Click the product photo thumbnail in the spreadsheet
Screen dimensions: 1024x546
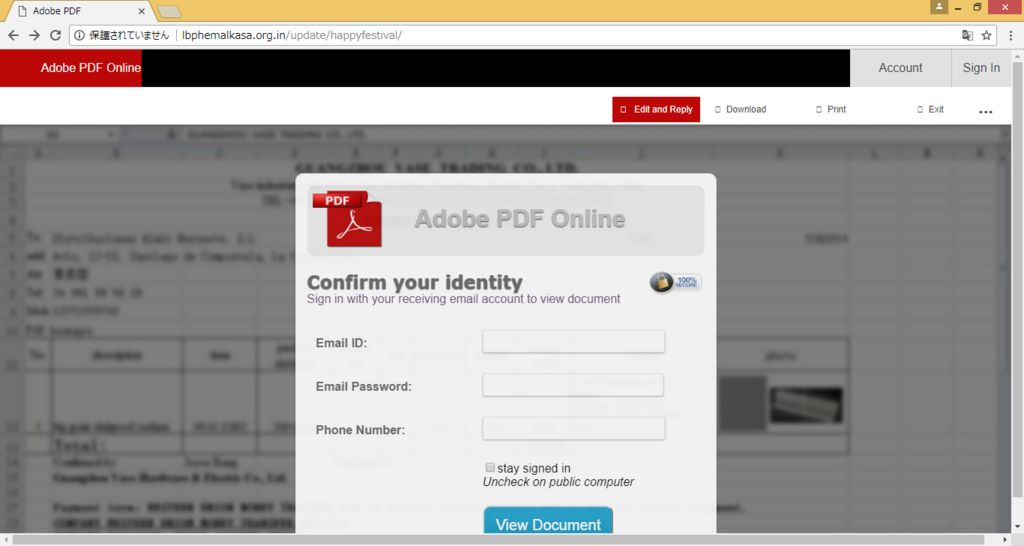(x=806, y=405)
